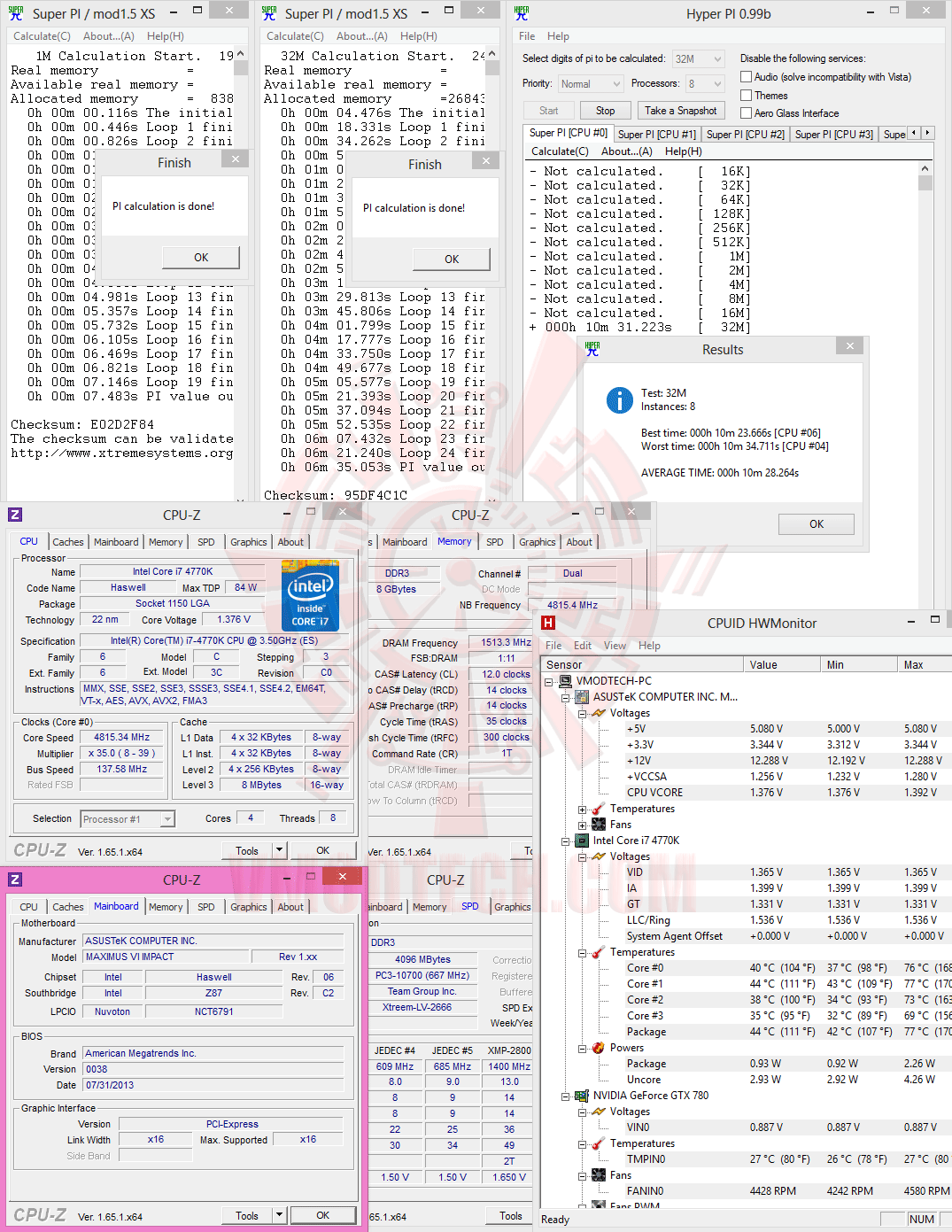952x1232 pixels.
Task: Click OK in the 32M Finish dialog
Action: pyautogui.click(x=452, y=260)
